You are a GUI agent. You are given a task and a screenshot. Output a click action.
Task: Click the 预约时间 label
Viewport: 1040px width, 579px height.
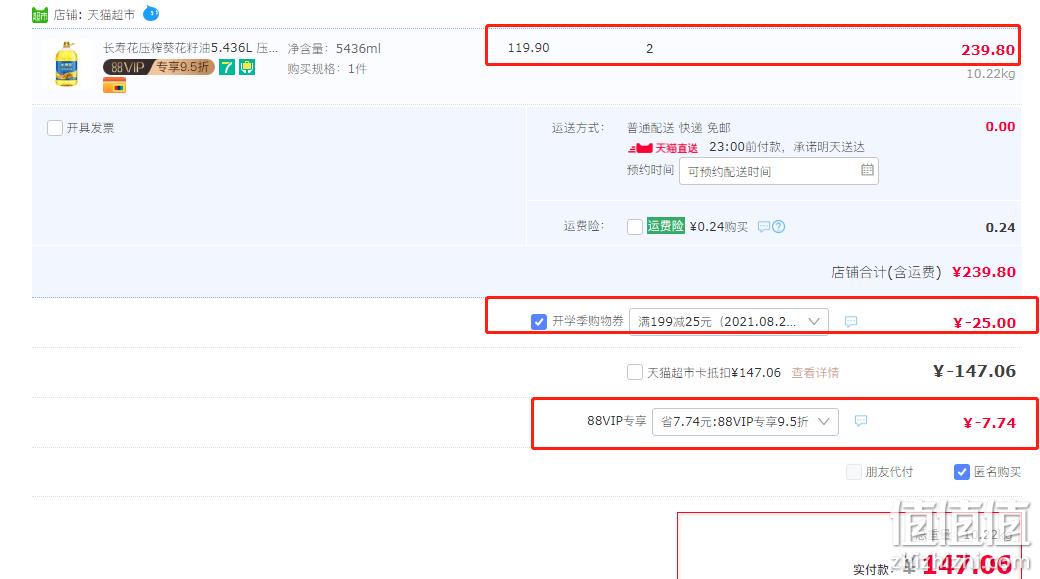coord(650,170)
